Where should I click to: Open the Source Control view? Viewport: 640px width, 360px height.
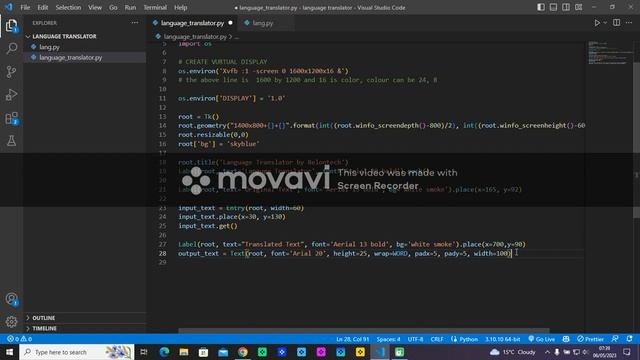click(11, 72)
